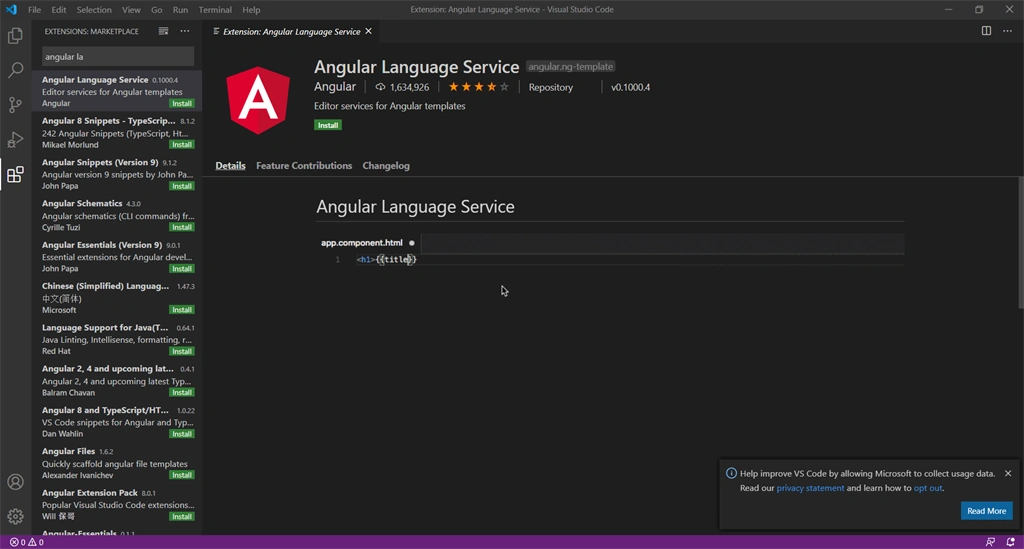Open the Search view in activity bar
Image resolution: width=1024 pixels, height=549 pixels.
pyautogui.click(x=15, y=70)
